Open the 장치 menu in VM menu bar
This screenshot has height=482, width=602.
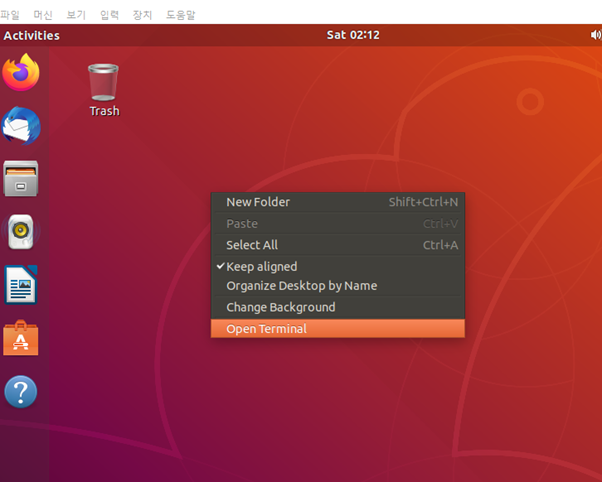pos(142,15)
